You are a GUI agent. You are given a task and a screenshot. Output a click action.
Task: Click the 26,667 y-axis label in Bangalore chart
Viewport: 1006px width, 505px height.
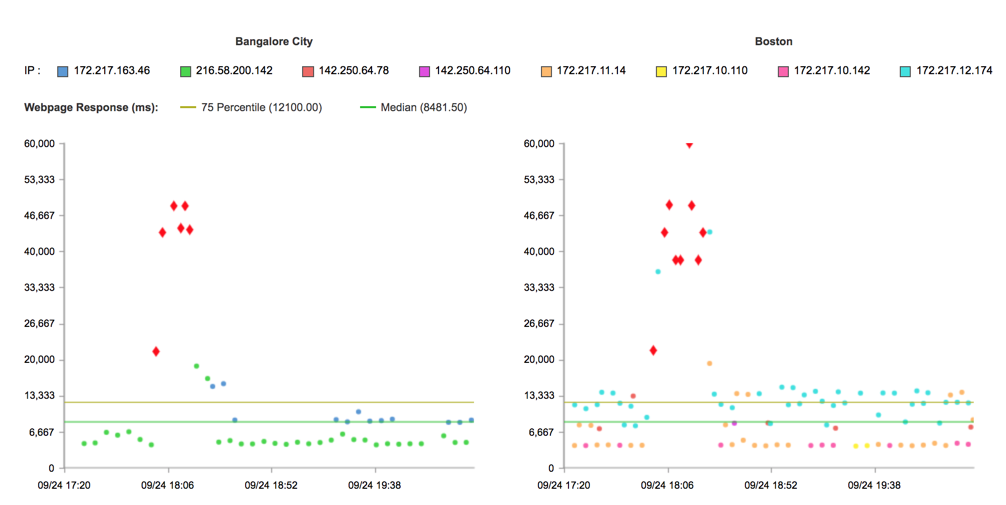pos(40,324)
